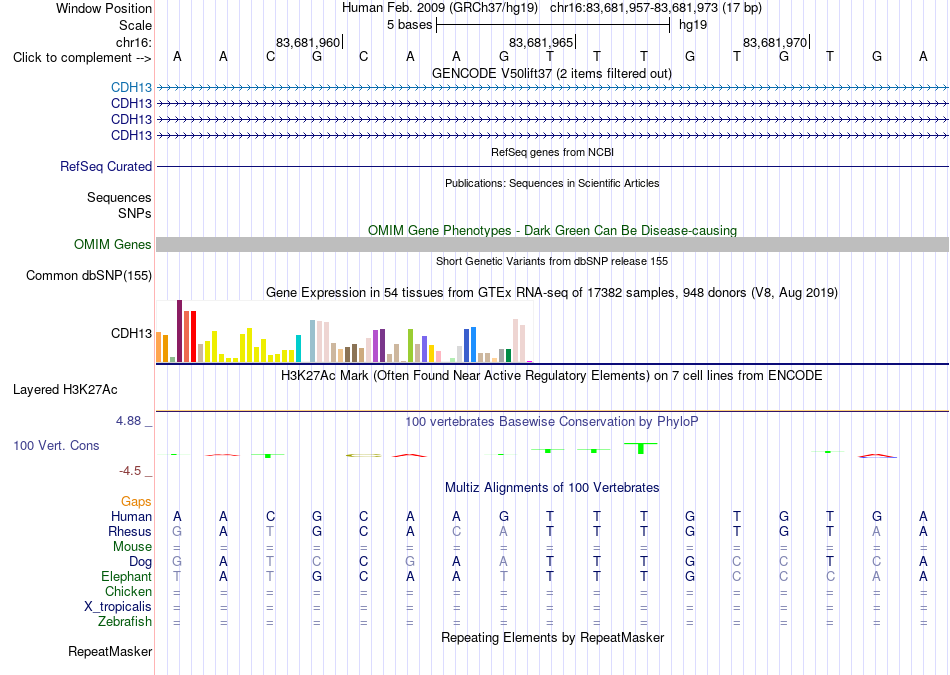Open the GTEx CDH13 expression bar chart
The height and width of the screenshot is (675, 950).
click(x=344, y=331)
